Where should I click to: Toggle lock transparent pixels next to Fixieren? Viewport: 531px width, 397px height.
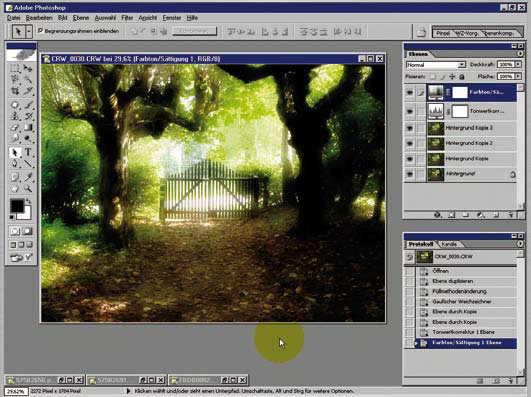coord(433,77)
